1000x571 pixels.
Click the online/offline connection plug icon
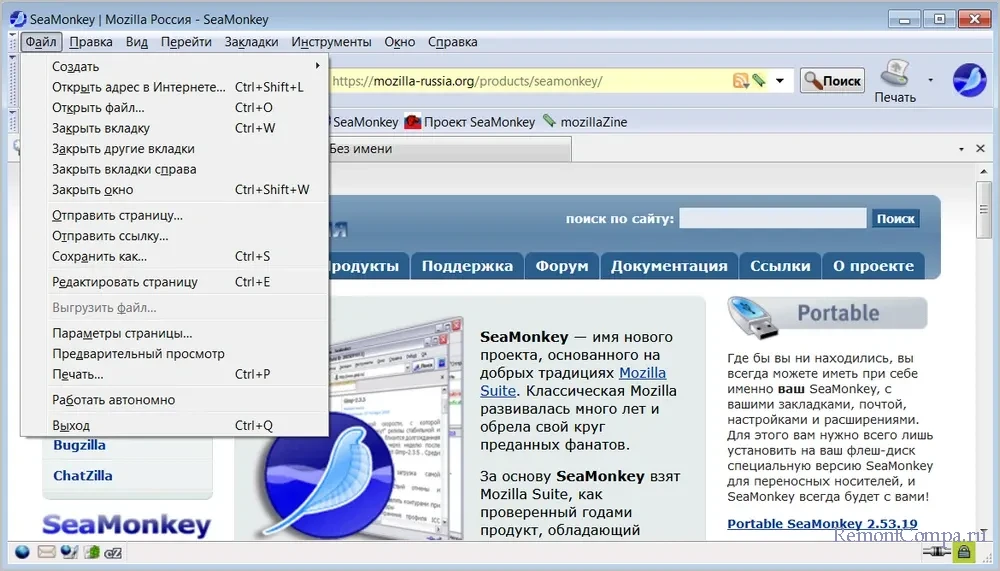pyautogui.click(x=936, y=551)
